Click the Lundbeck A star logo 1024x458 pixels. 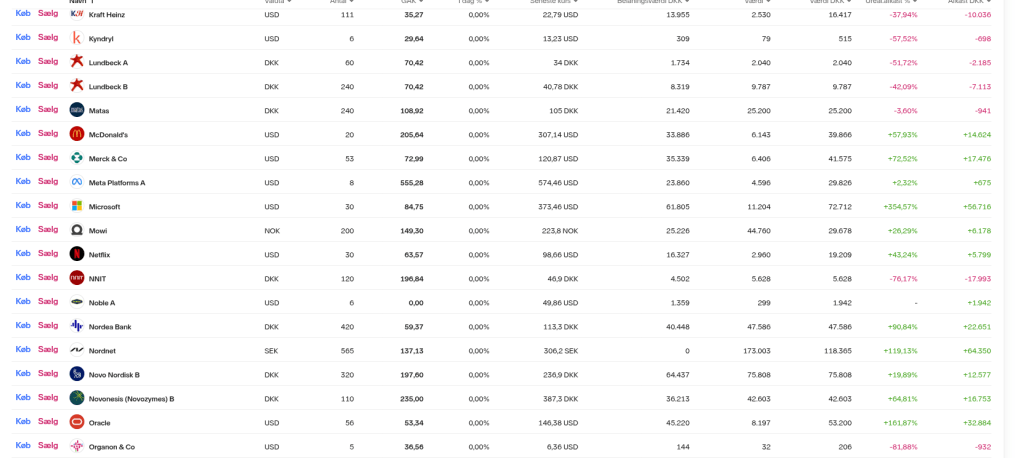point(77,62)
